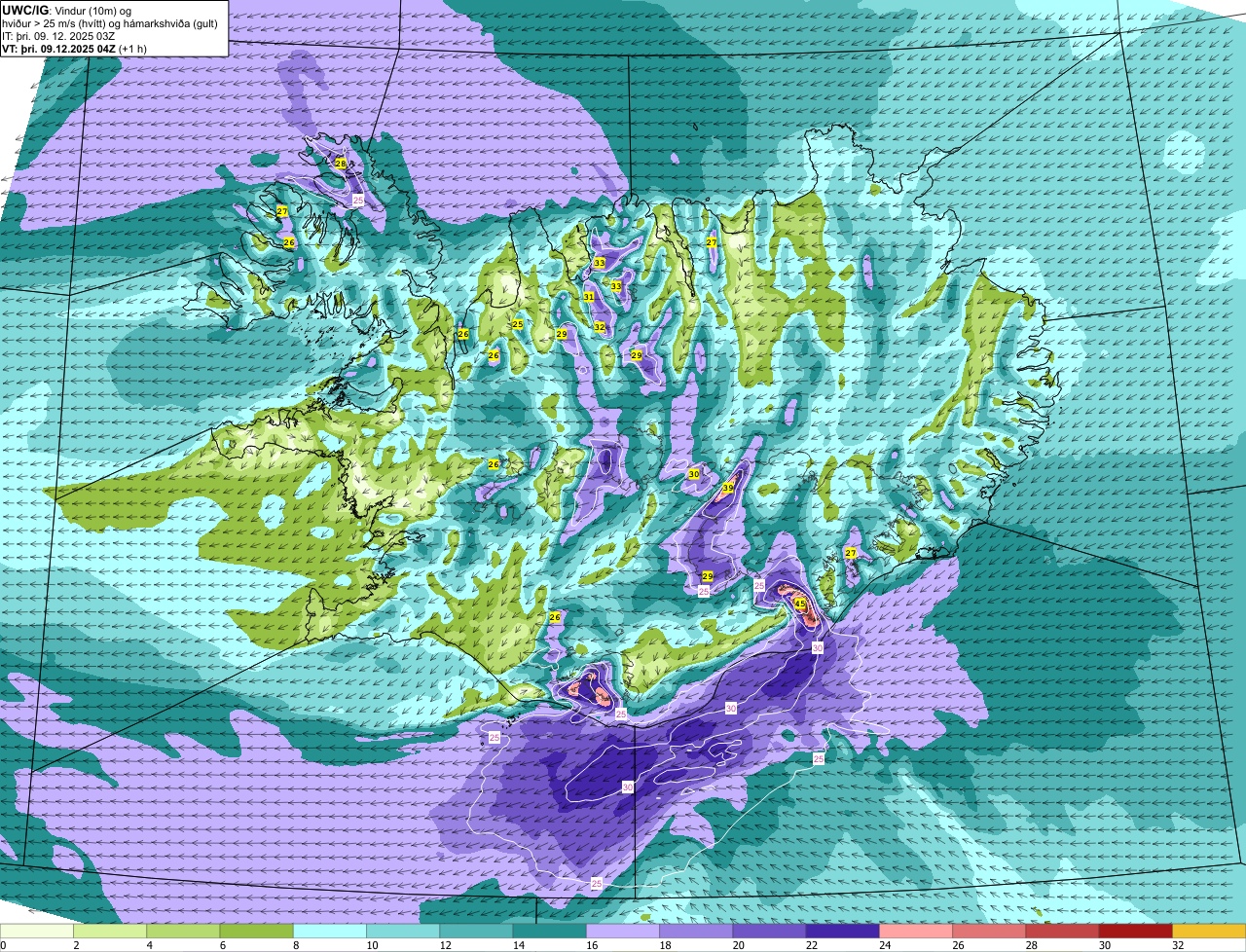Viewport: 1246px width, 952px height.
Task: Click the 14–16 m/s dark teal legend swatch
Action: [550, 932]
